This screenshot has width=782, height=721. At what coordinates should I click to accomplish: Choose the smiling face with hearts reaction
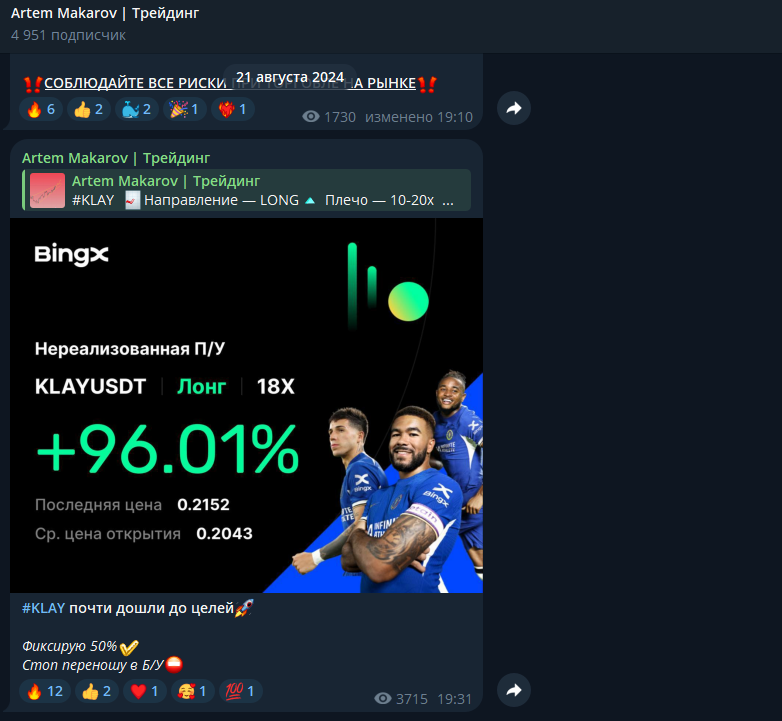coord(193,691)
